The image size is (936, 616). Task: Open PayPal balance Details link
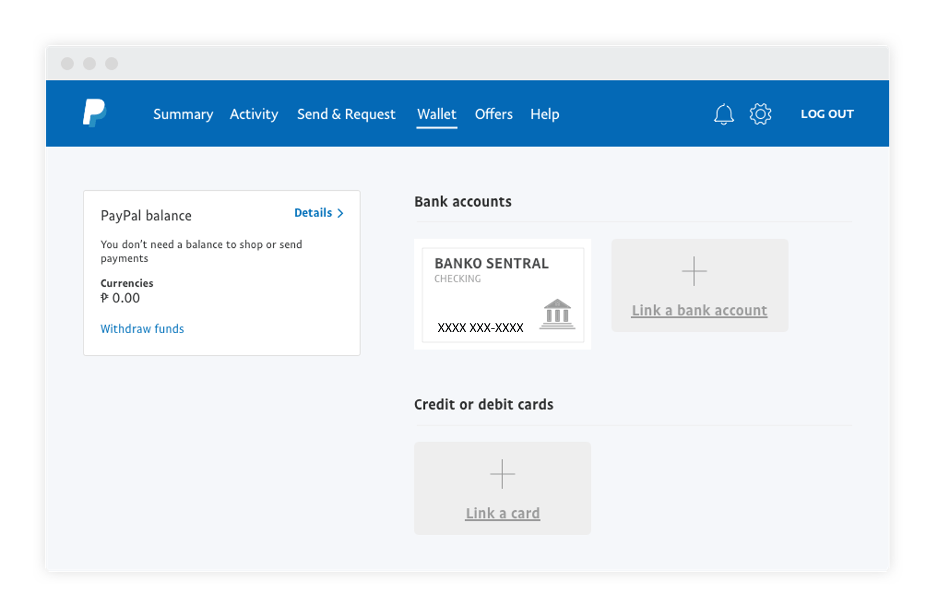313,213
